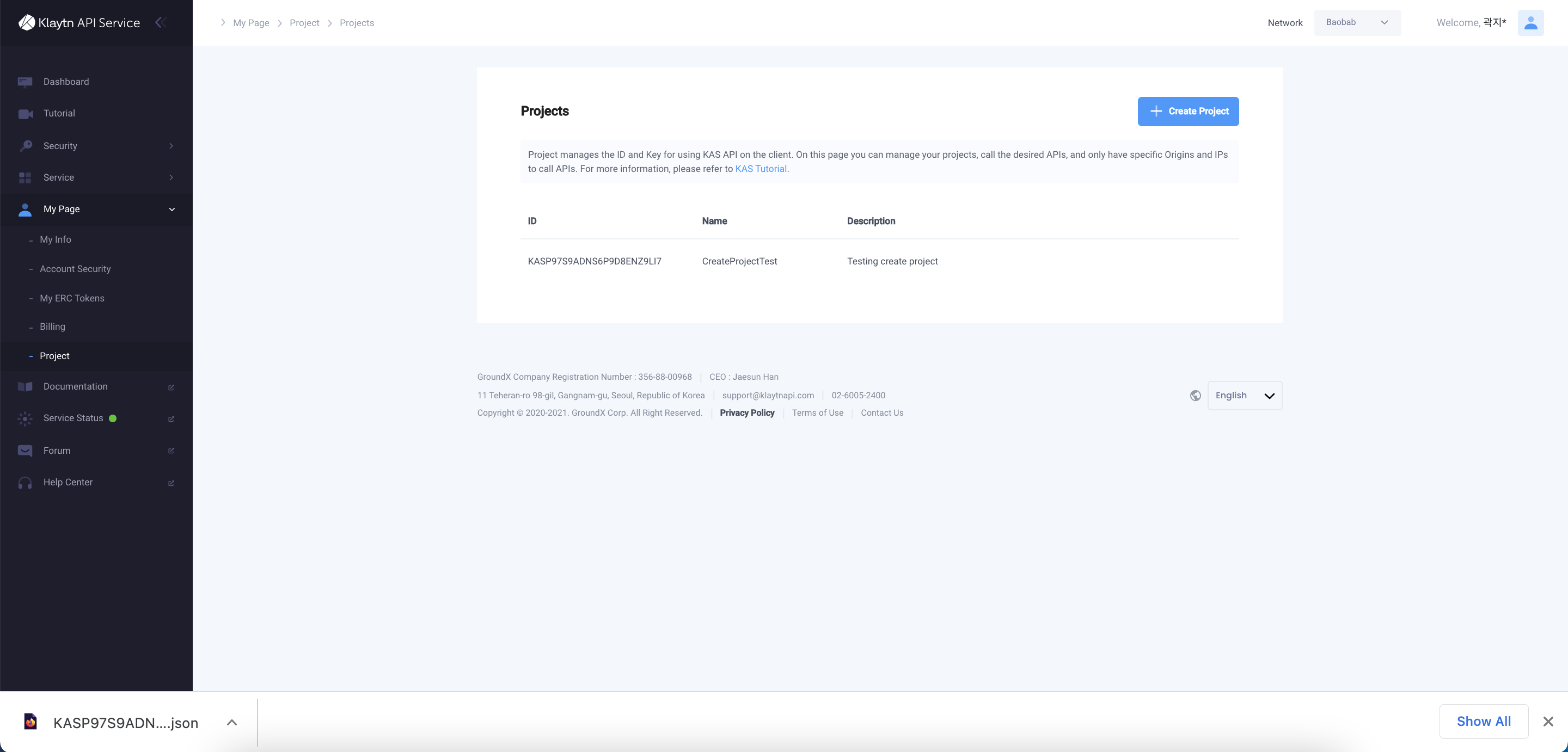Click the Documentation icon in sidebar
The height and width of the screenshot is (752, 1568).
25,387
